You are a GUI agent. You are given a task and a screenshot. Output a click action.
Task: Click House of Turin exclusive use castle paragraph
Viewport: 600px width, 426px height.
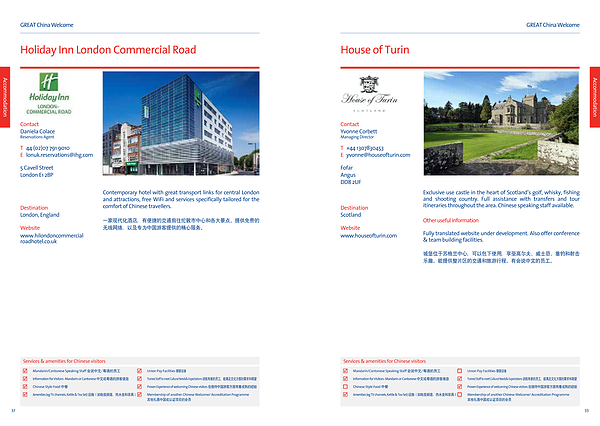click(501, 199)
